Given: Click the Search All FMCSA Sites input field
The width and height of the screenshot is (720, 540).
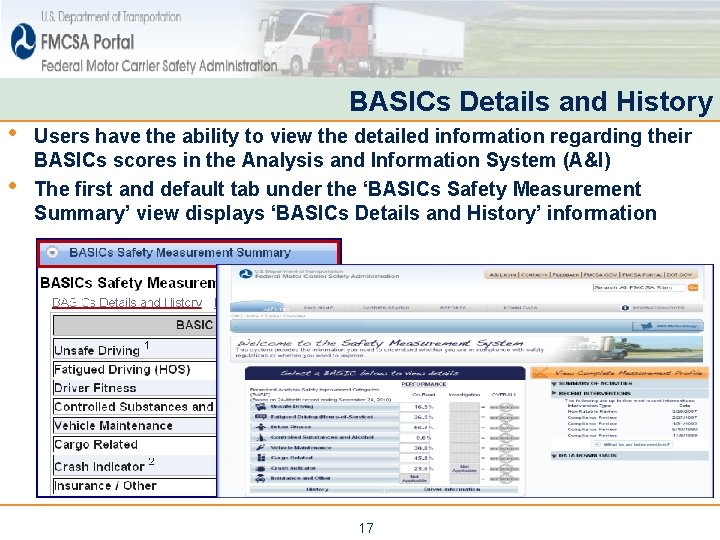Looking at the screenshot, I should click(x=639, y=287).
